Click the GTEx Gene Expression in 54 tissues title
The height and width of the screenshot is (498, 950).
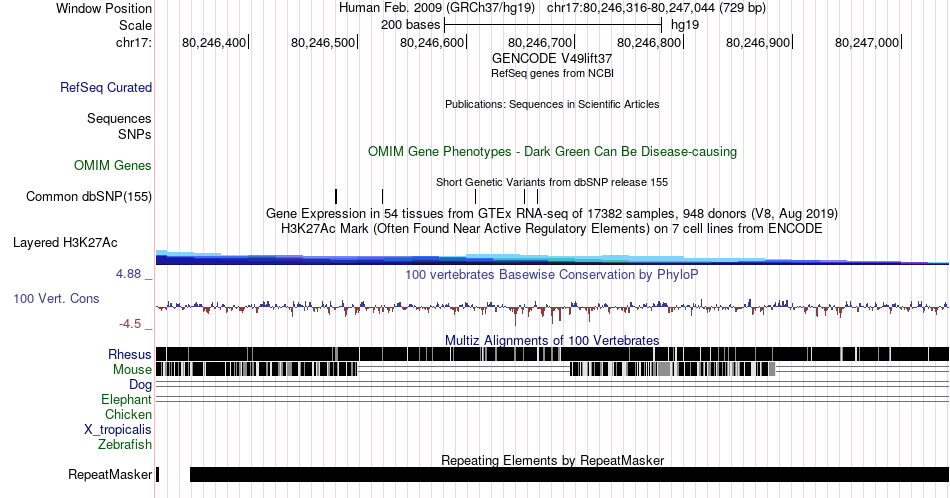click(x=552, y=213)
